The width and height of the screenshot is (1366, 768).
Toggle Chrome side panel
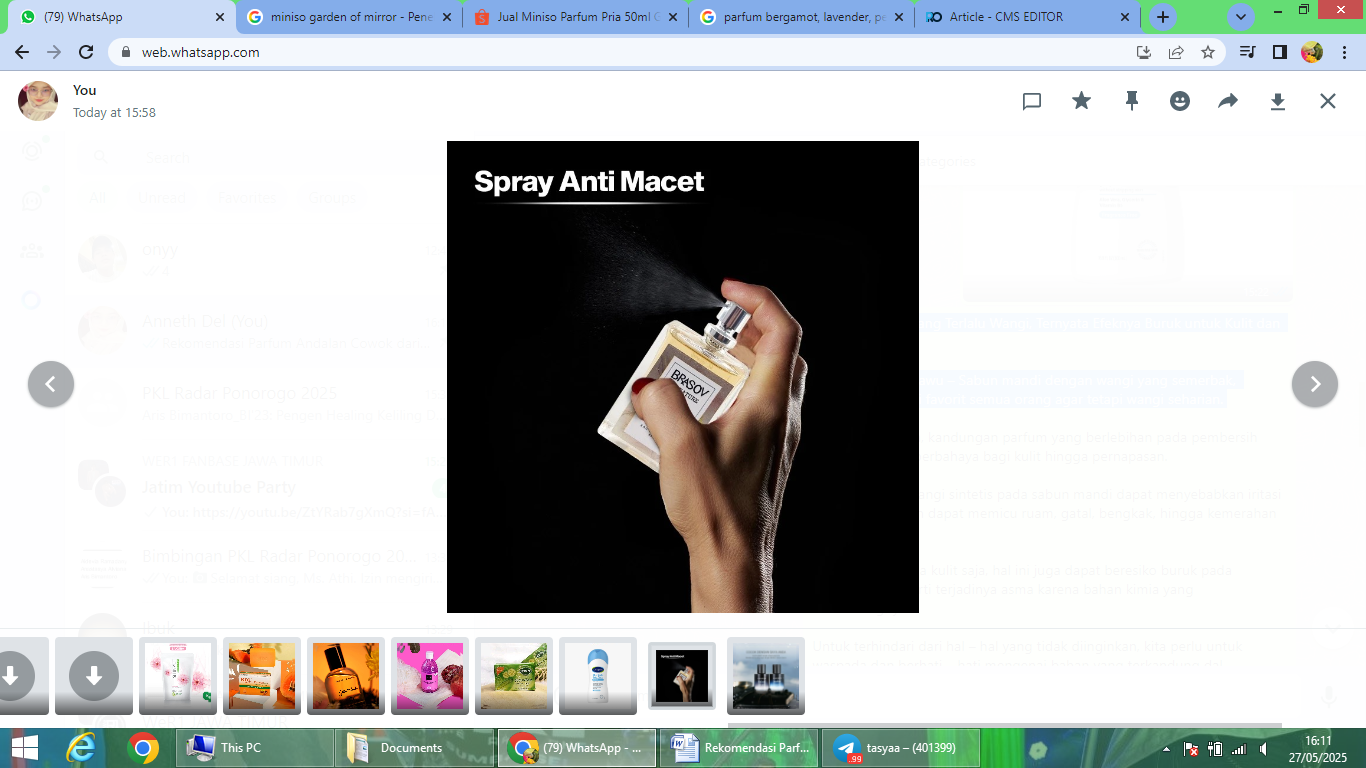click(x=1279, y=52)
